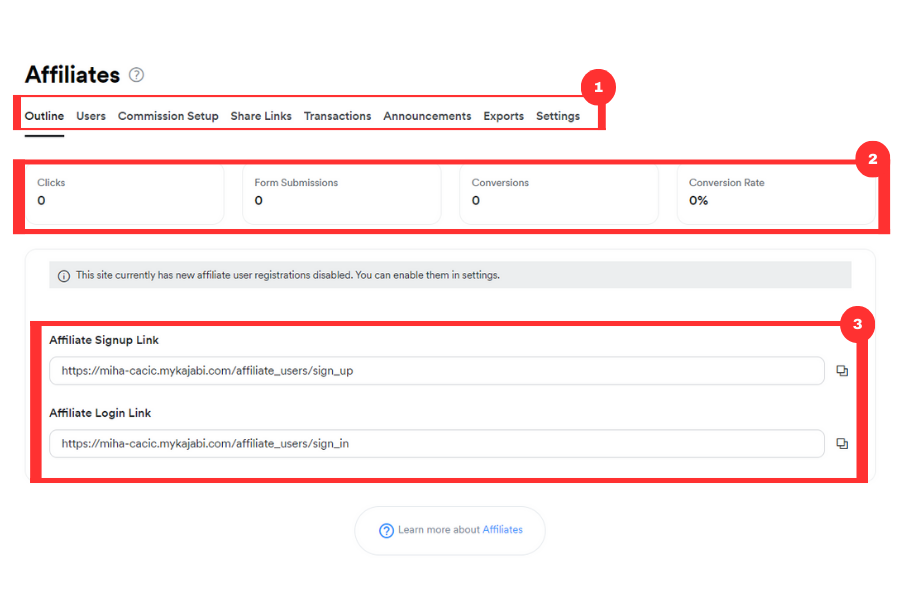Switch to the Exports tab
This screenshot has height=600, width=900.
click(503, 116)
